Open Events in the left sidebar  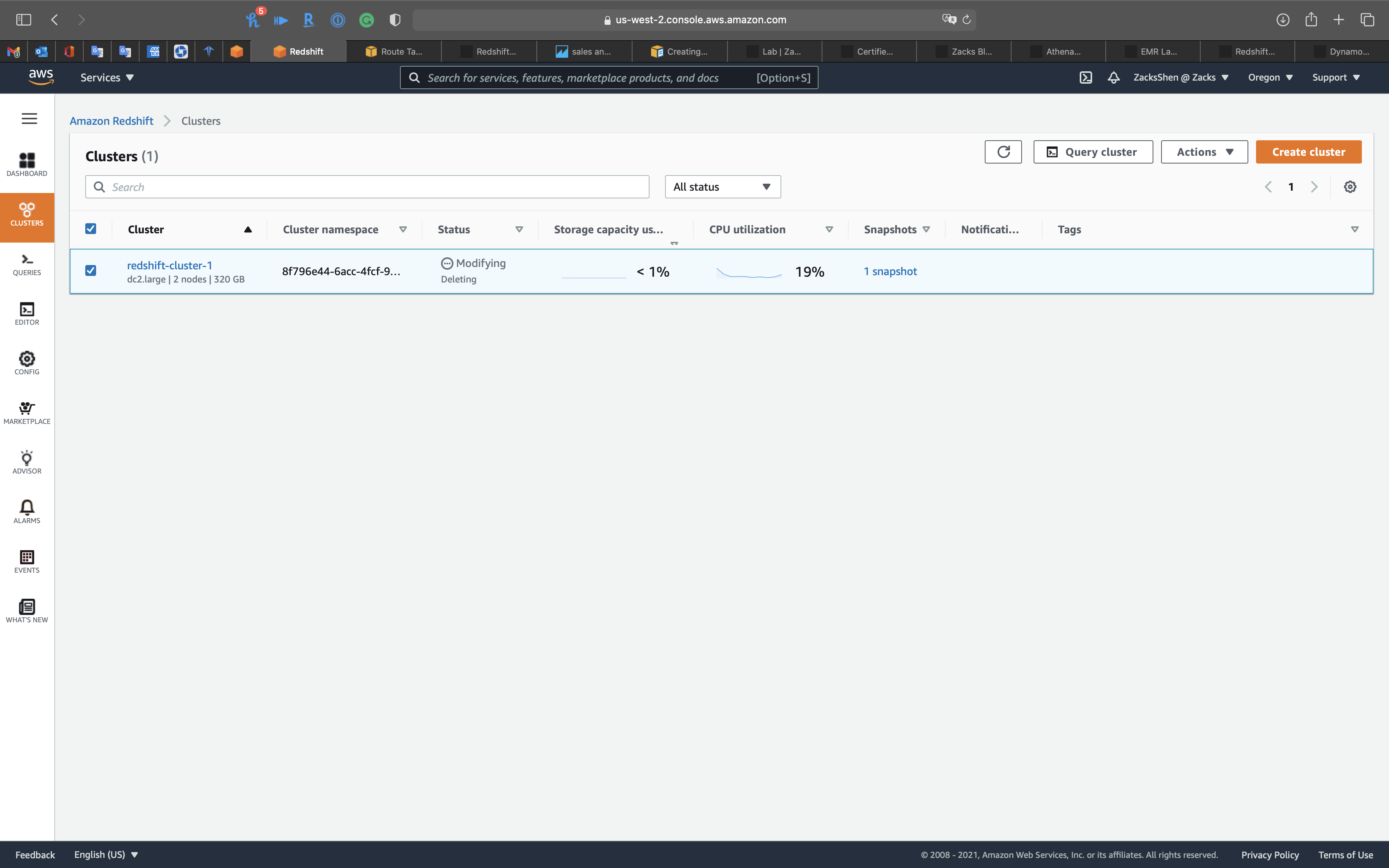tap(27, 561)
